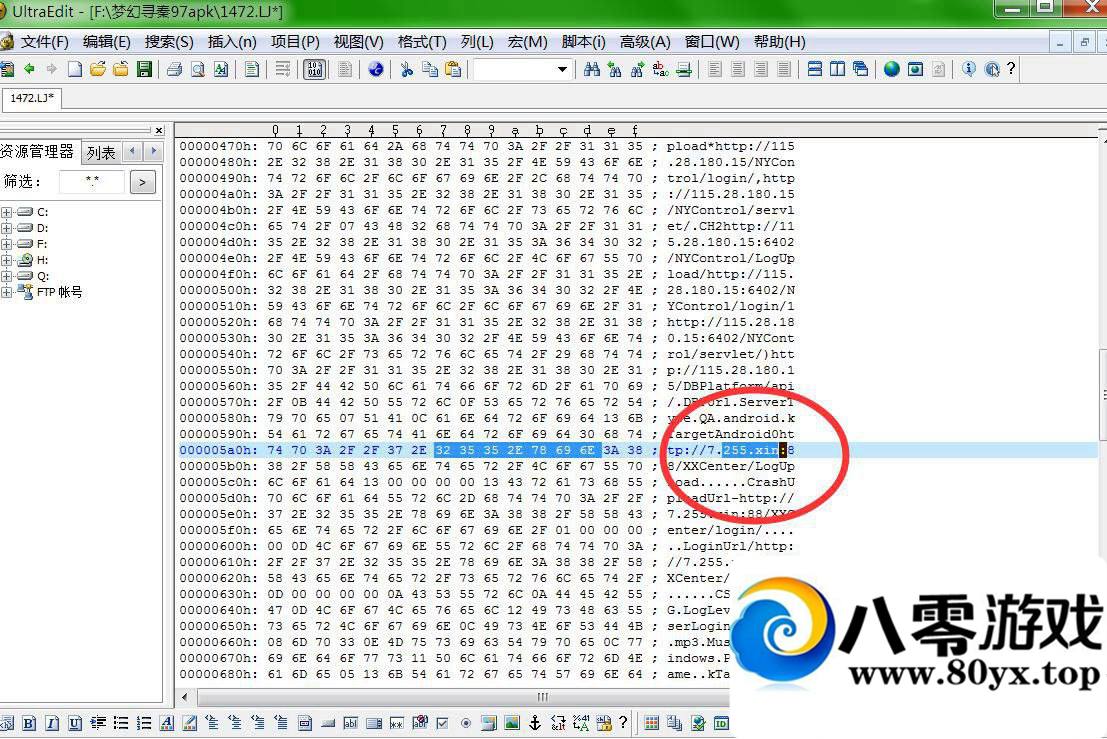Toggle Hex mode with the 10/010 icon

point(315,69)
